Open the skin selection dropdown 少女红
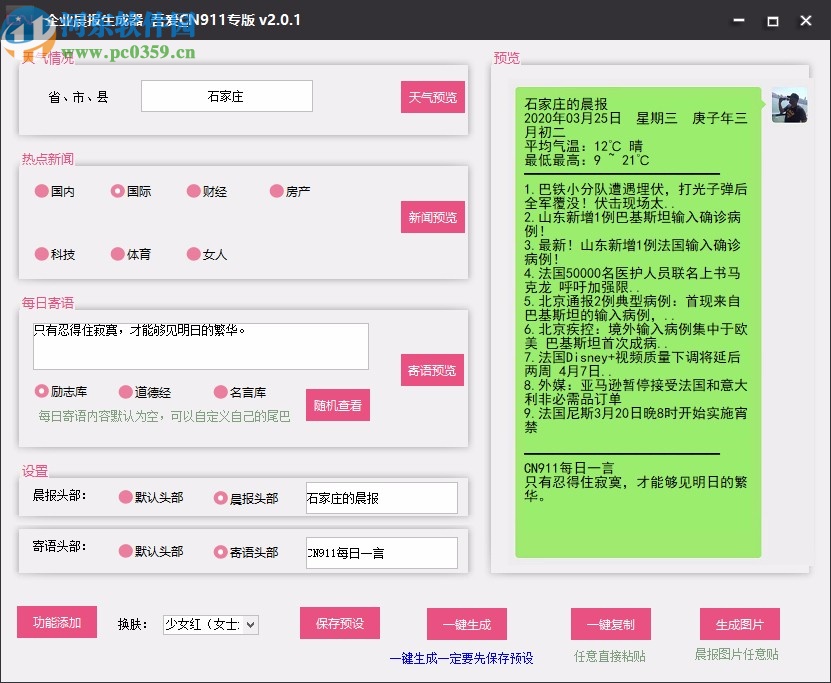 210,624
